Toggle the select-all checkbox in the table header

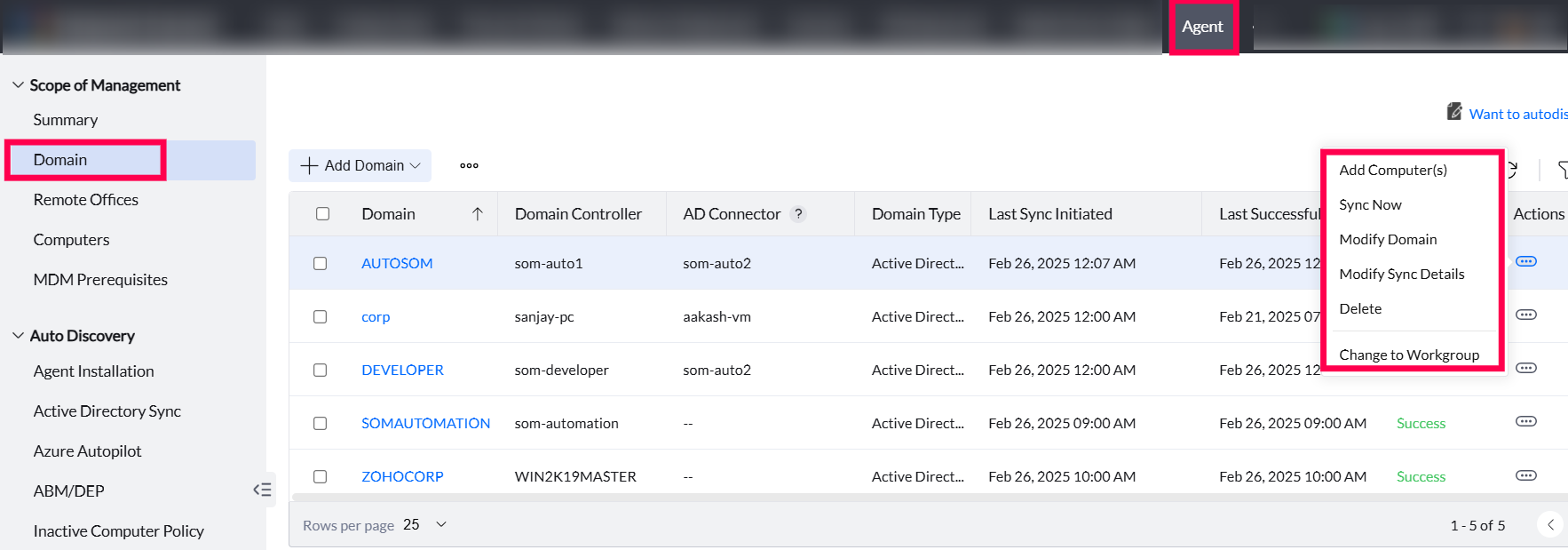click(x=322, y=214)
